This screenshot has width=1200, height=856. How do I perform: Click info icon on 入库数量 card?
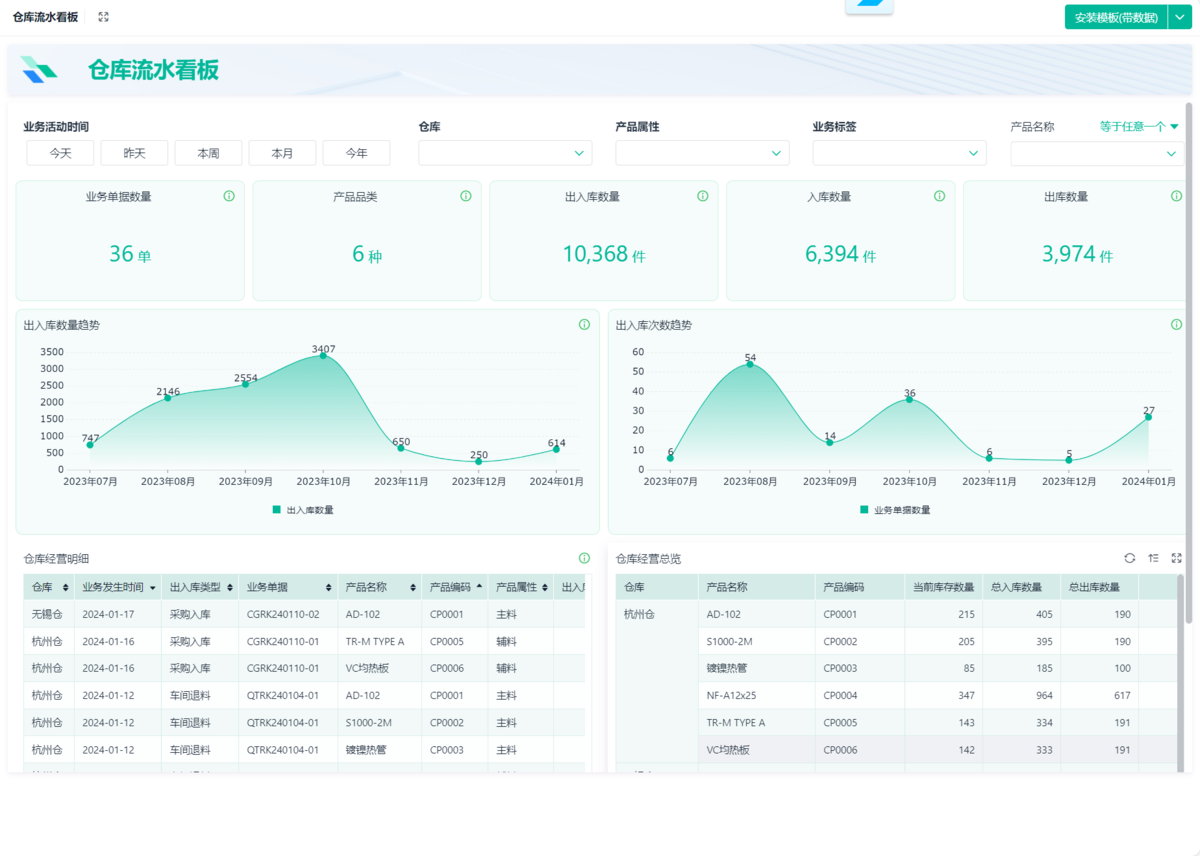click(939, 196)
